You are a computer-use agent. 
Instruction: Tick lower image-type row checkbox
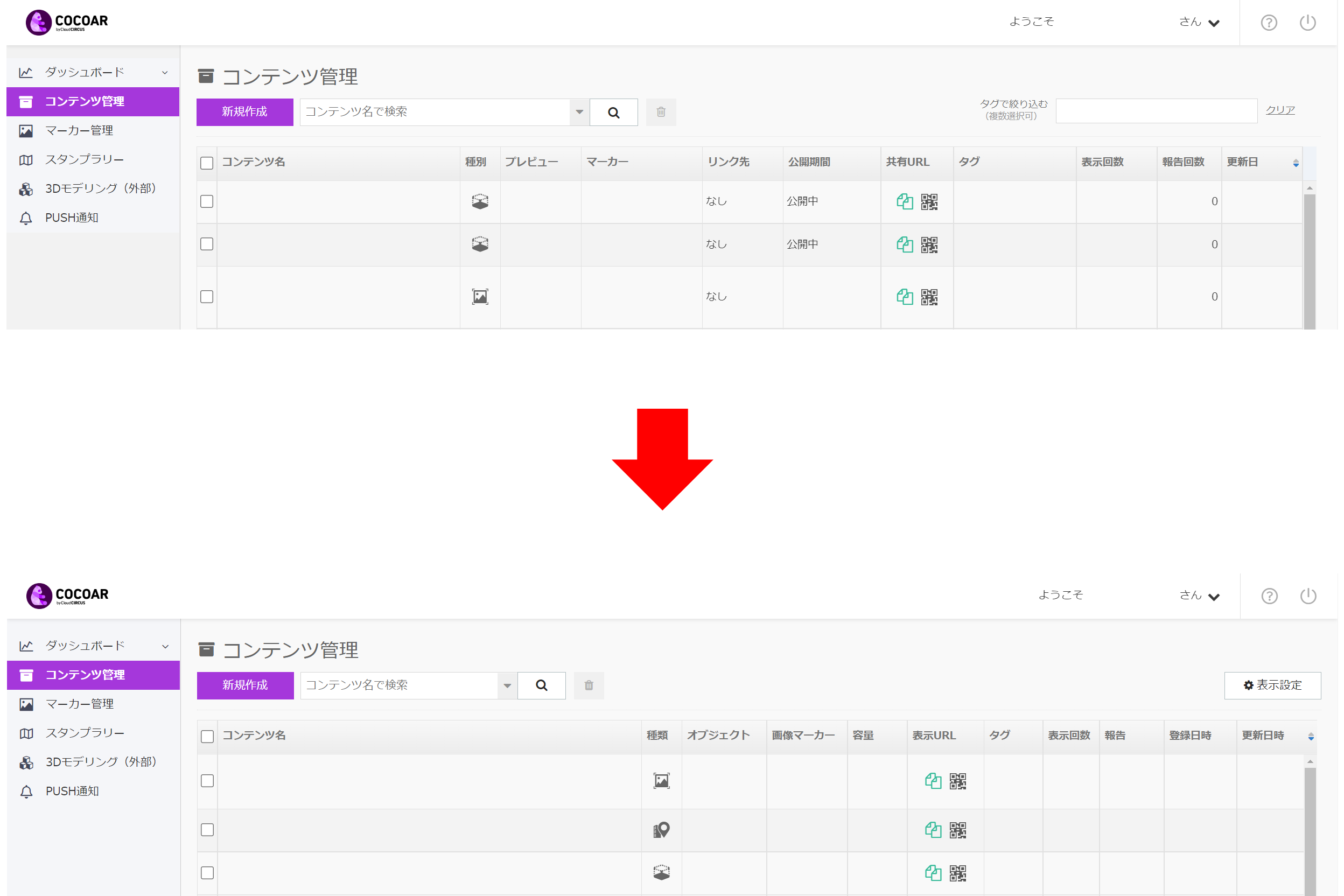207,781
